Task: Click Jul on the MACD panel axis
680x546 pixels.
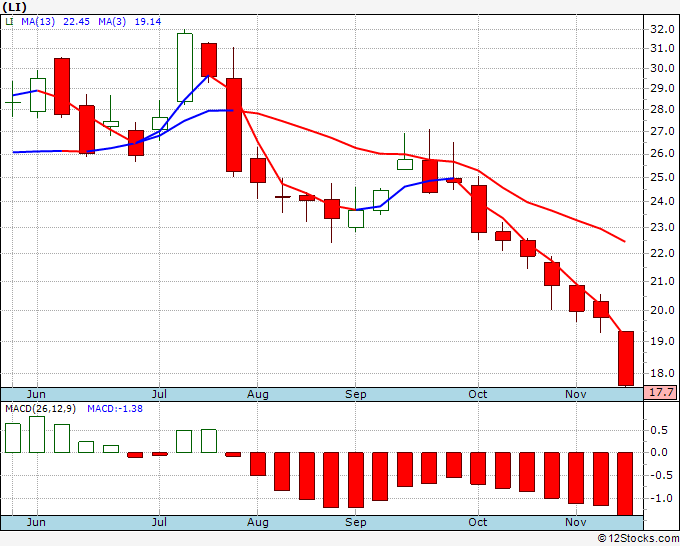Action: point(159,522)
